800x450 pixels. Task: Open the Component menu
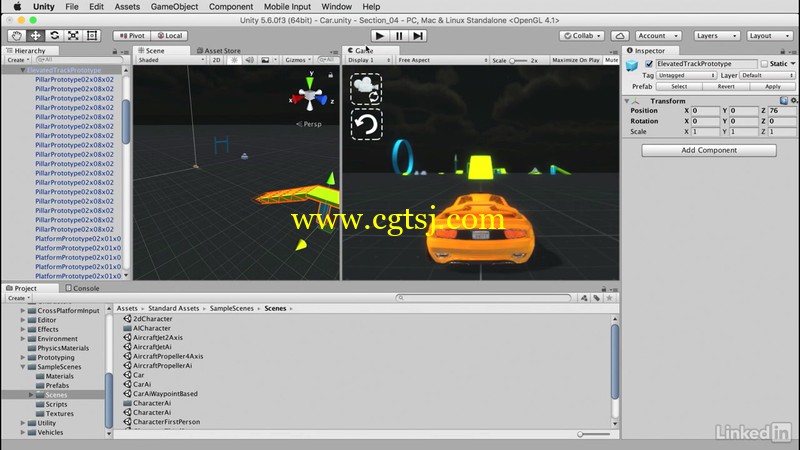coord(231,7)
